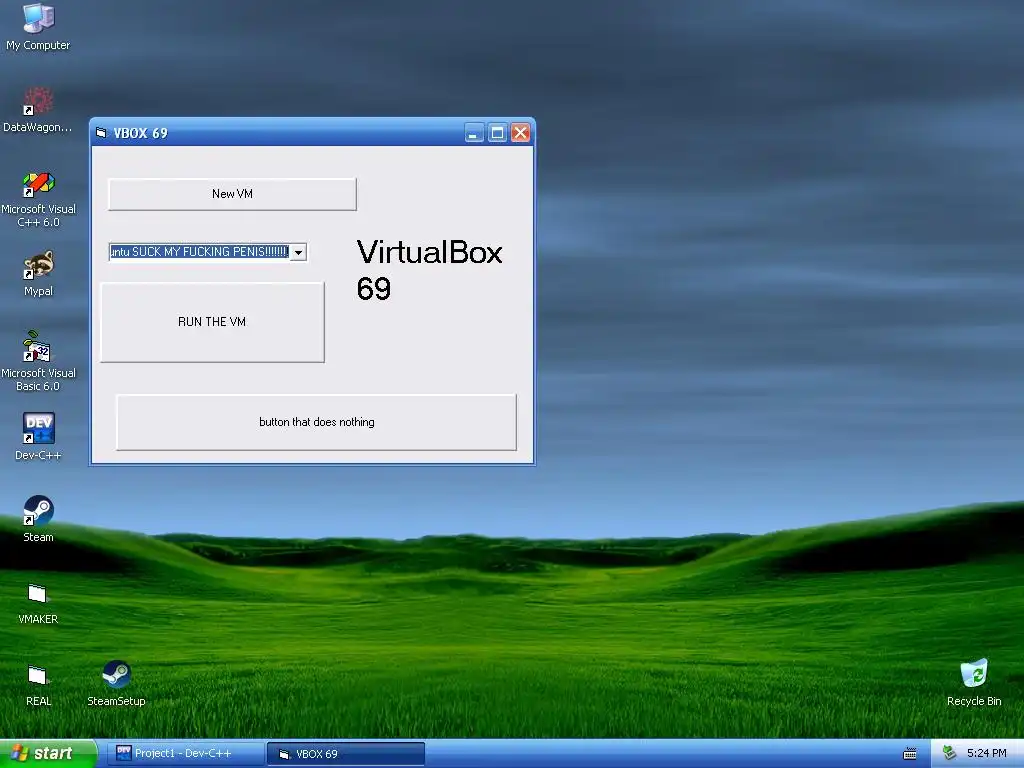Click the 5:24 PM taskbar clock
The height and width of the screenshot is (768, 1024).
(x=986, y=754)
